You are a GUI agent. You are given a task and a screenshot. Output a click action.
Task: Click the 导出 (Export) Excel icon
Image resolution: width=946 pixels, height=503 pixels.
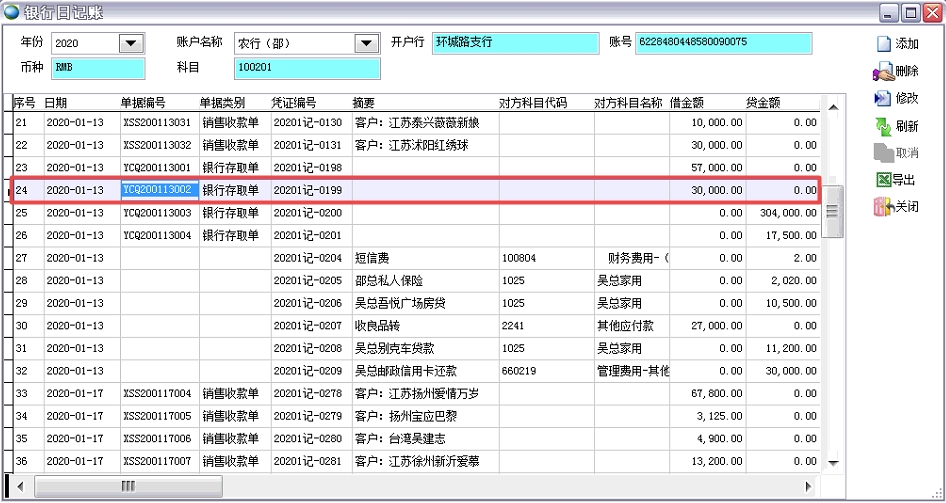point(883,180)
